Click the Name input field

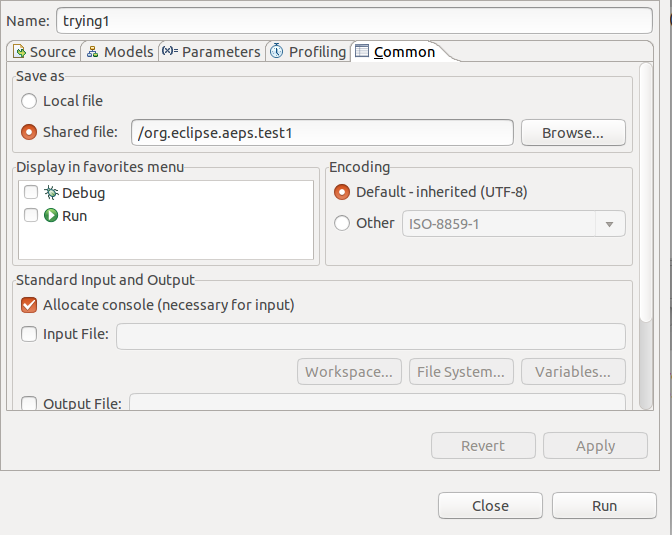pos(354,21)
